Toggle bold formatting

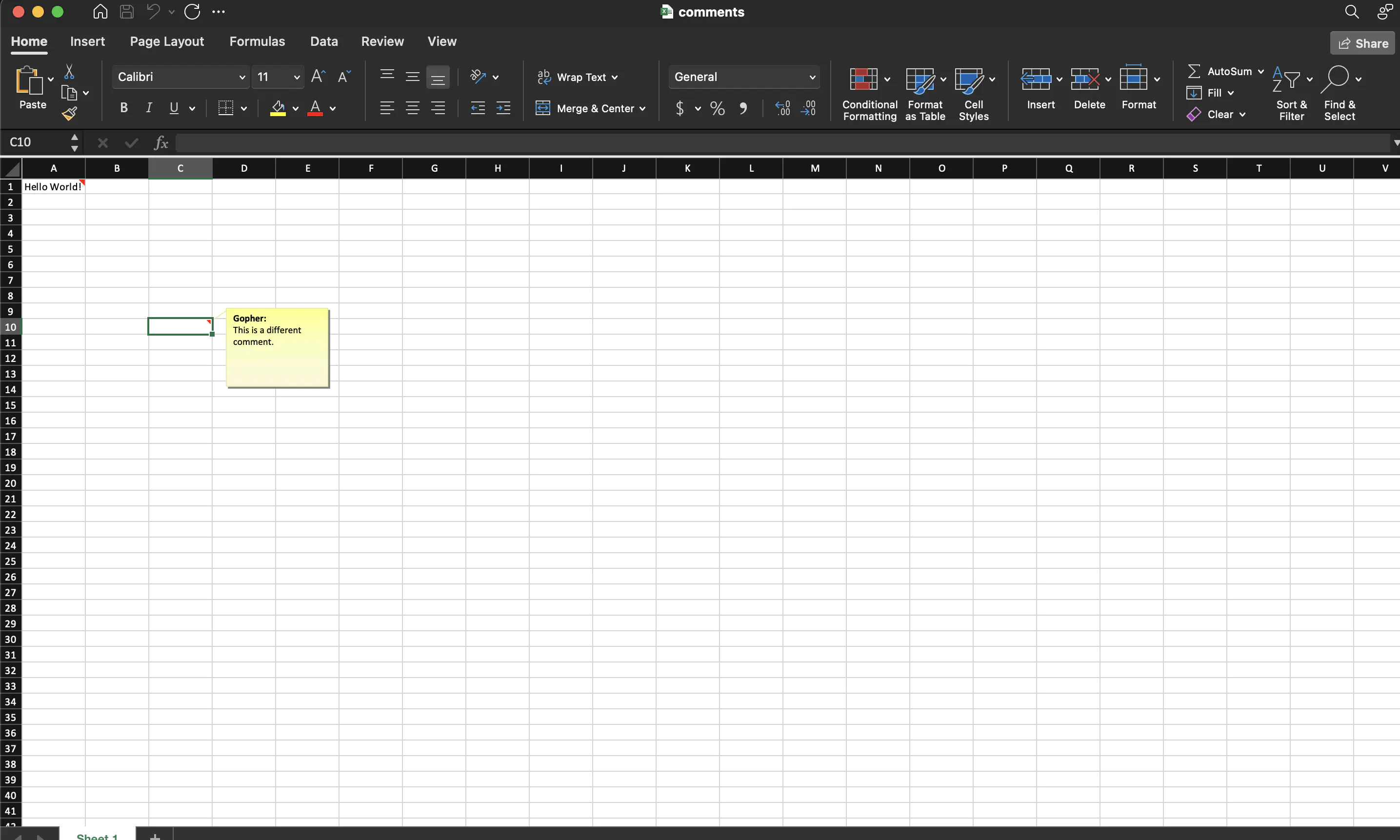(123, 107)
